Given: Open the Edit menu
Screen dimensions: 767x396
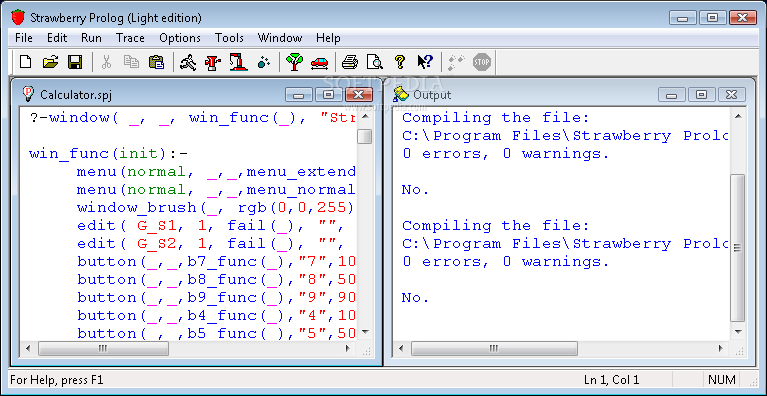Looking at the screenshot, I should [57, 38].
